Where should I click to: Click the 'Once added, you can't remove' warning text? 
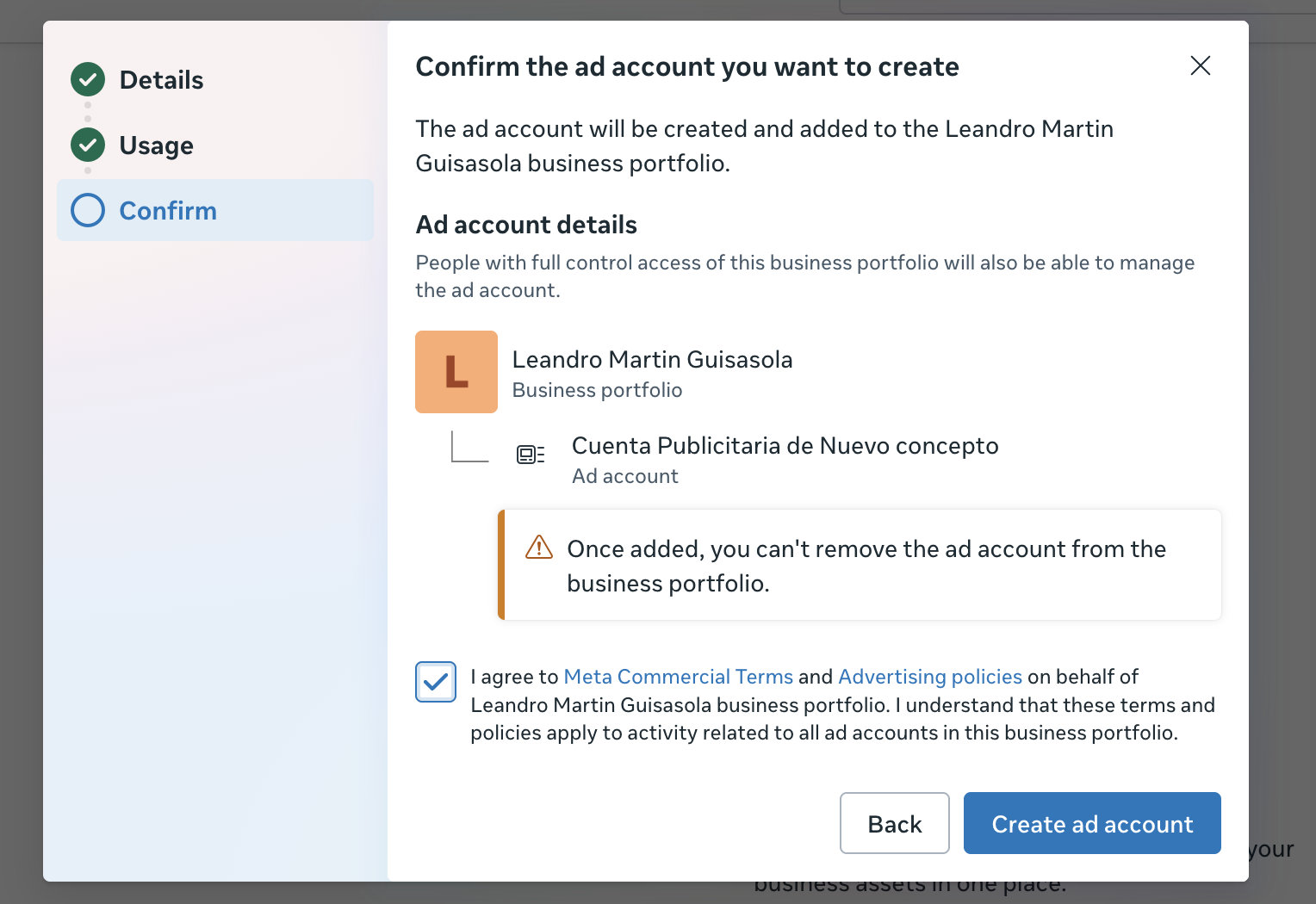(866, 566)
